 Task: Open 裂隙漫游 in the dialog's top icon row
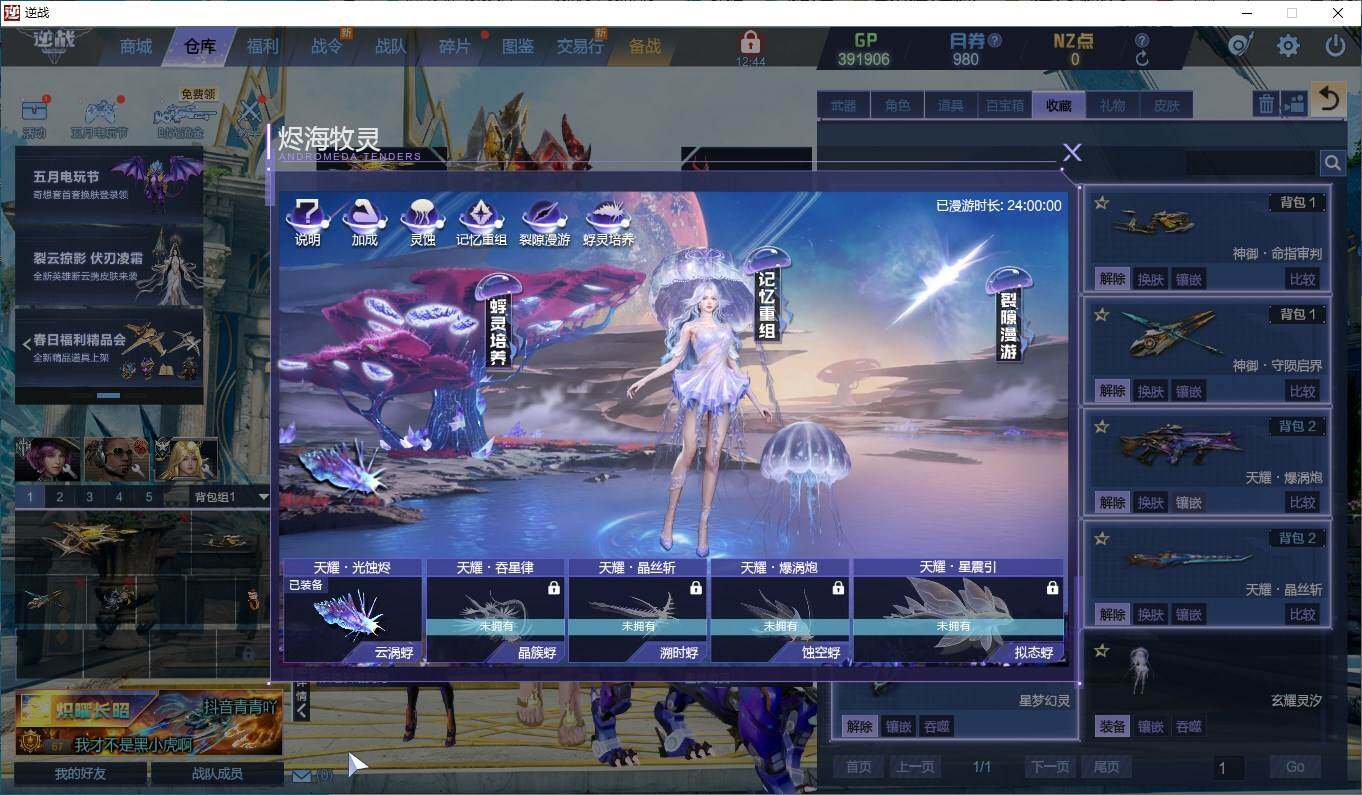(x=544, y=221)
